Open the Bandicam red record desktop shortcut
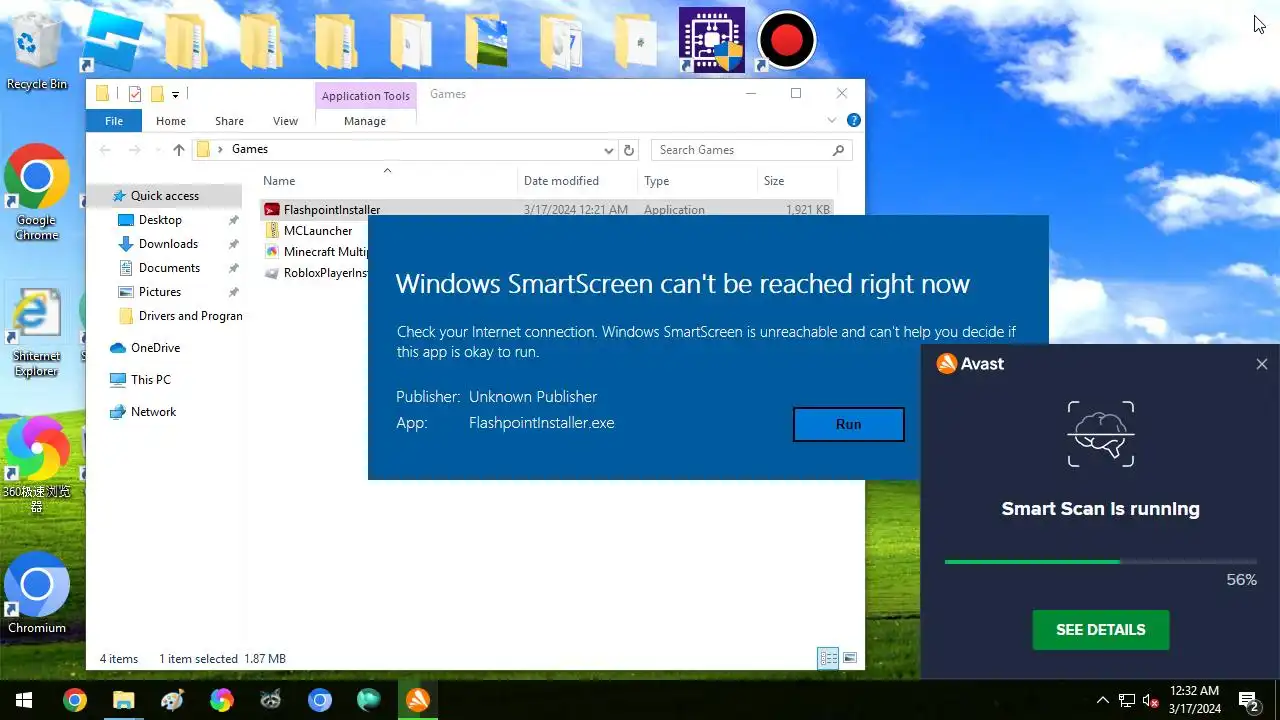The image size is (1280, 720). pos(787,40)
